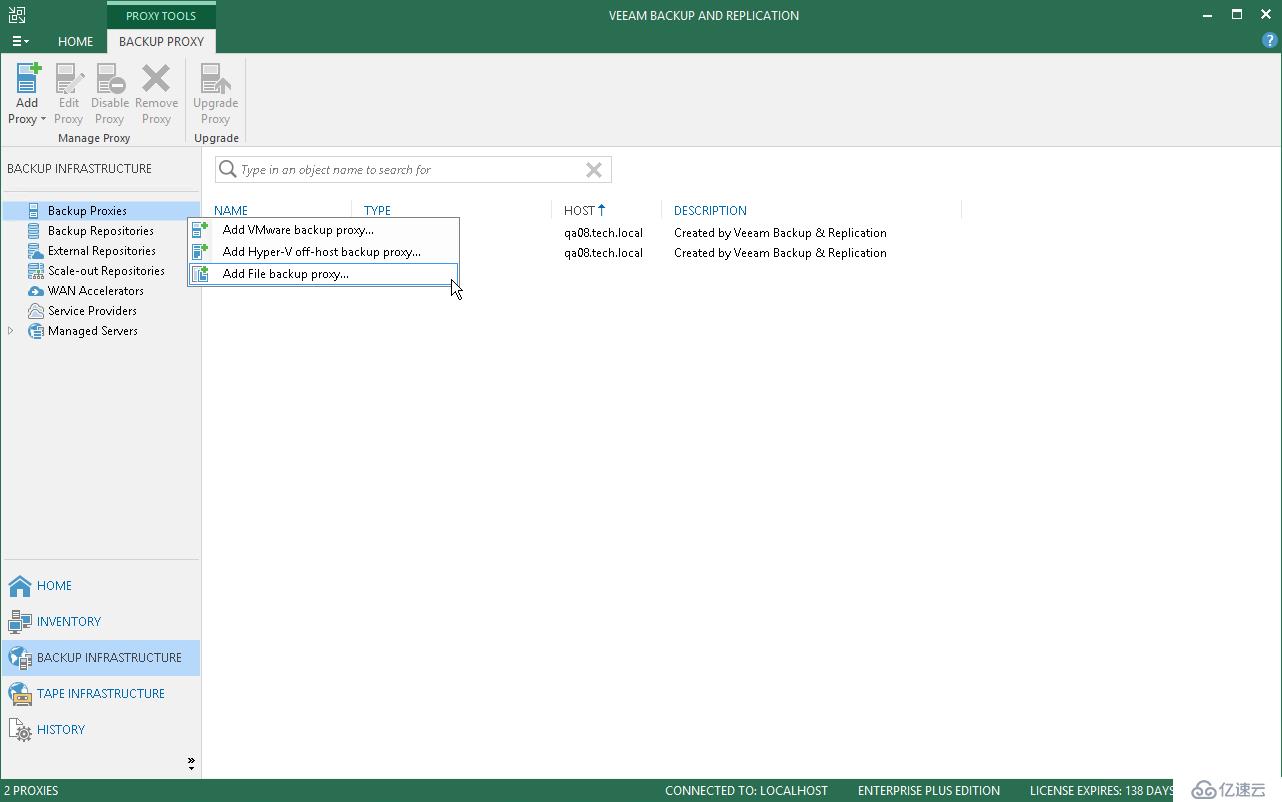Click the Add Proxy ribbon icon
This screenshot has width=1282, height=802.
(x=27, y=78)
